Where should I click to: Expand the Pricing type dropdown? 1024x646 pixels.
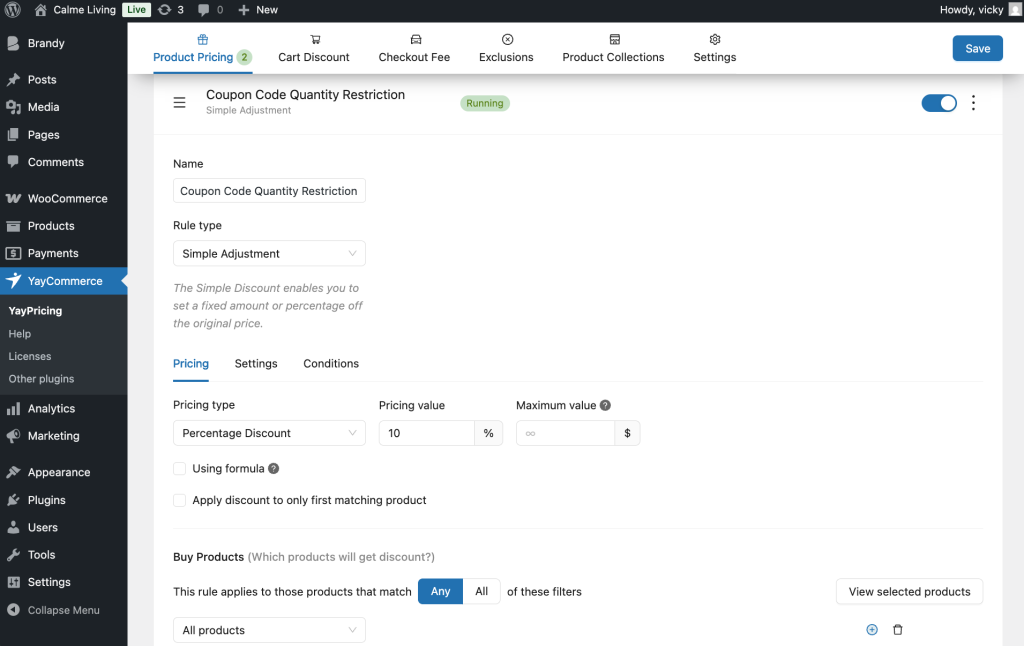tap(269, 433)
